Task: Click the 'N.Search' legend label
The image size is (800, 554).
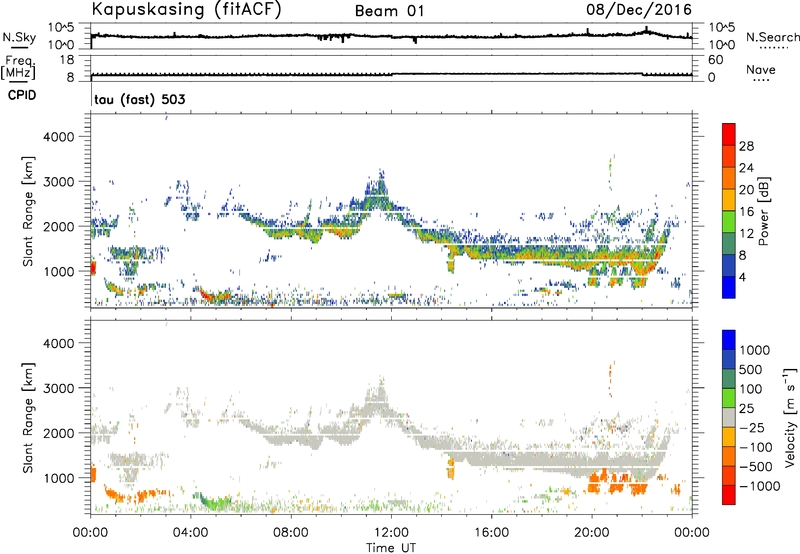Action: coord(772,37)
